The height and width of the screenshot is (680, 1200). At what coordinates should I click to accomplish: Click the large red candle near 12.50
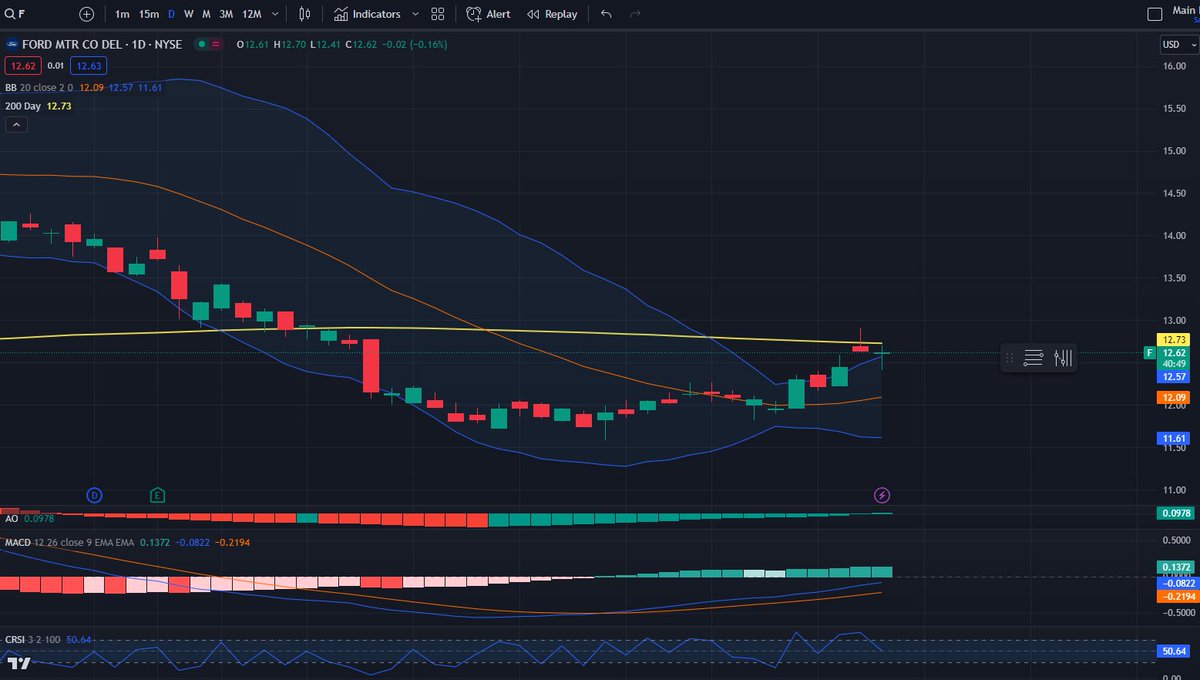tap(371, 366)
